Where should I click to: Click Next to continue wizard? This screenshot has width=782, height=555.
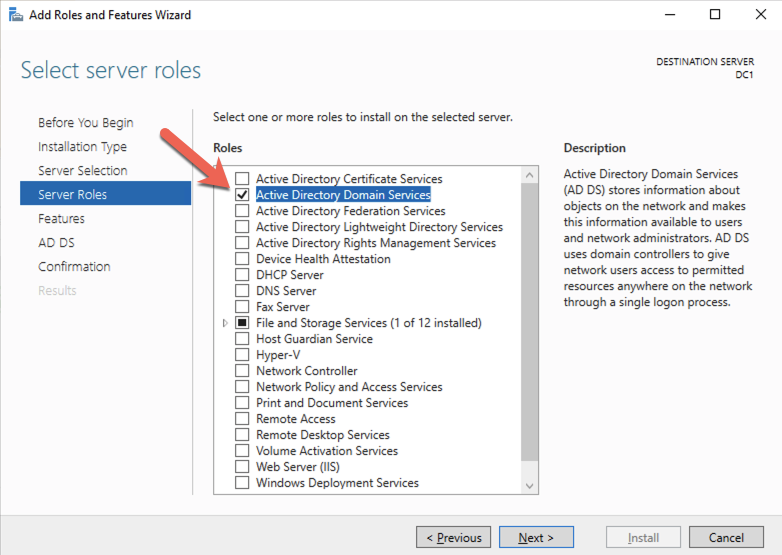[536, 538]
